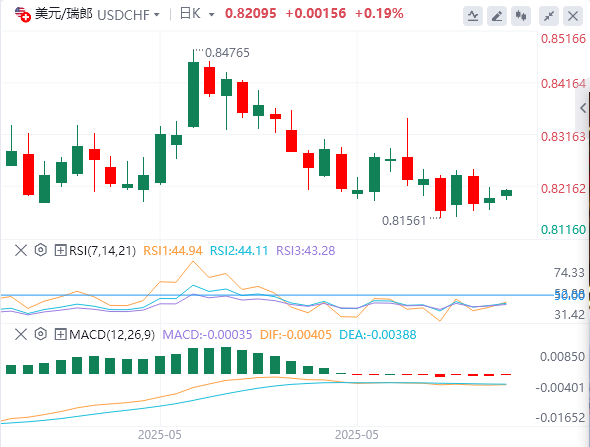Image resolution: width=590 pixels, height=447 pixels.
Task: Expand the RSI panel plus icon
Action: [x=60, y=250]
